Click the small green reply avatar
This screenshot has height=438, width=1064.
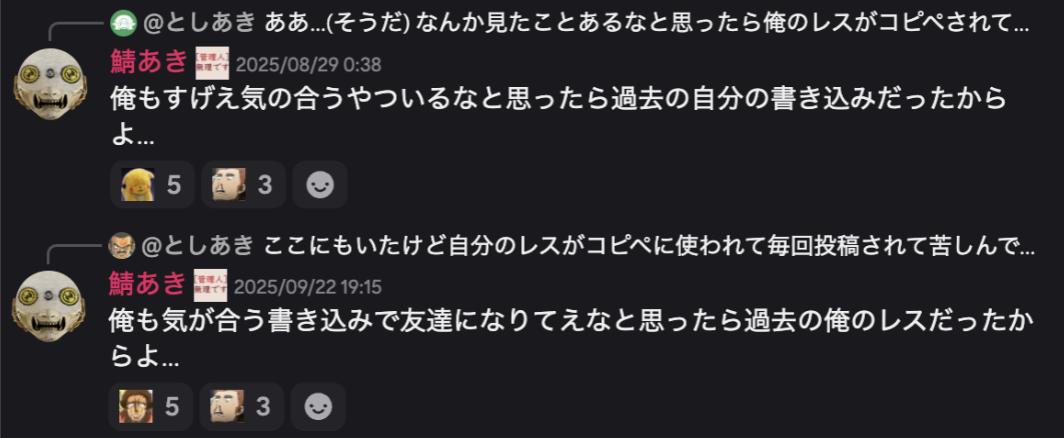pyautogui.click(x=122, y=22)
